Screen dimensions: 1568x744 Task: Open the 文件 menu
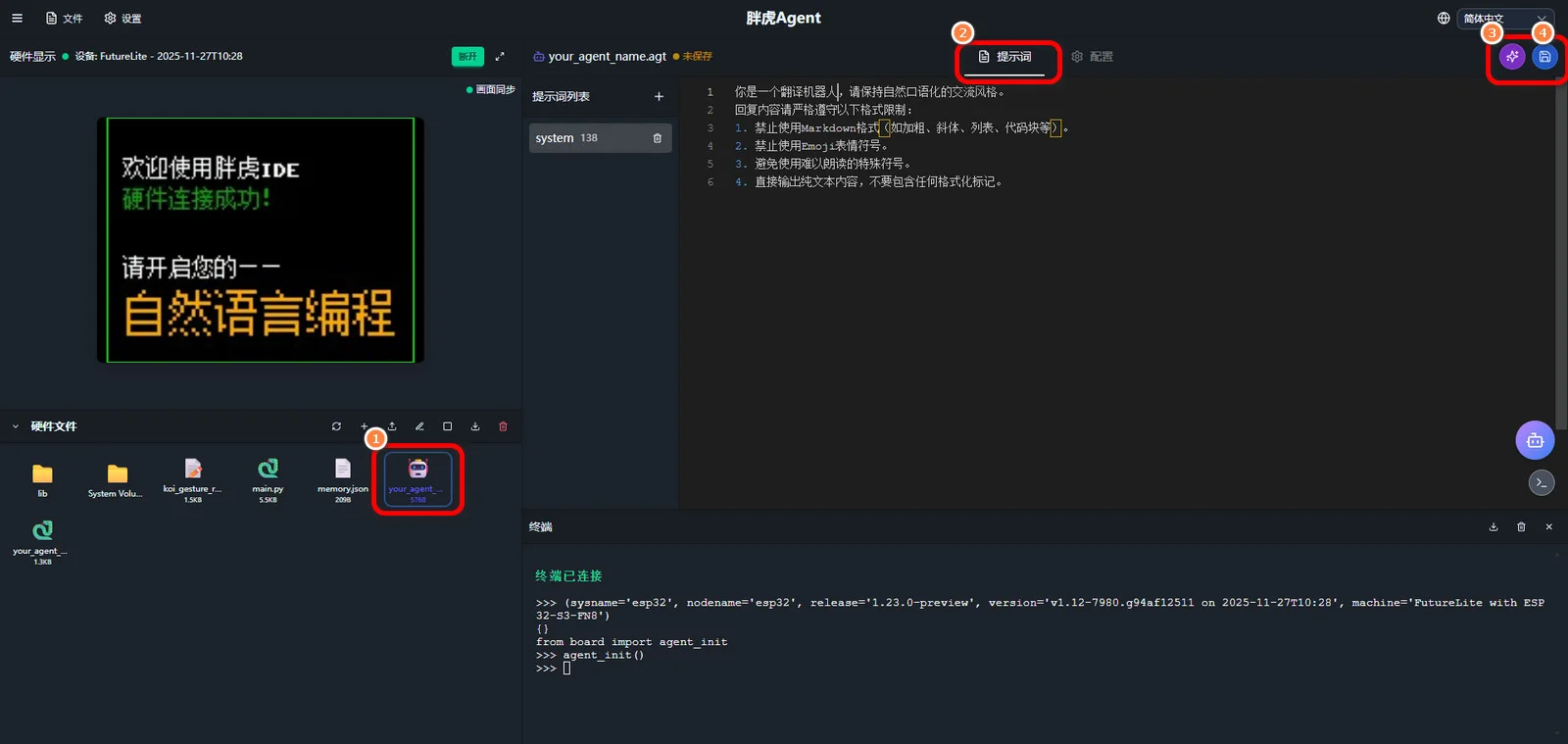coord(65,19)
